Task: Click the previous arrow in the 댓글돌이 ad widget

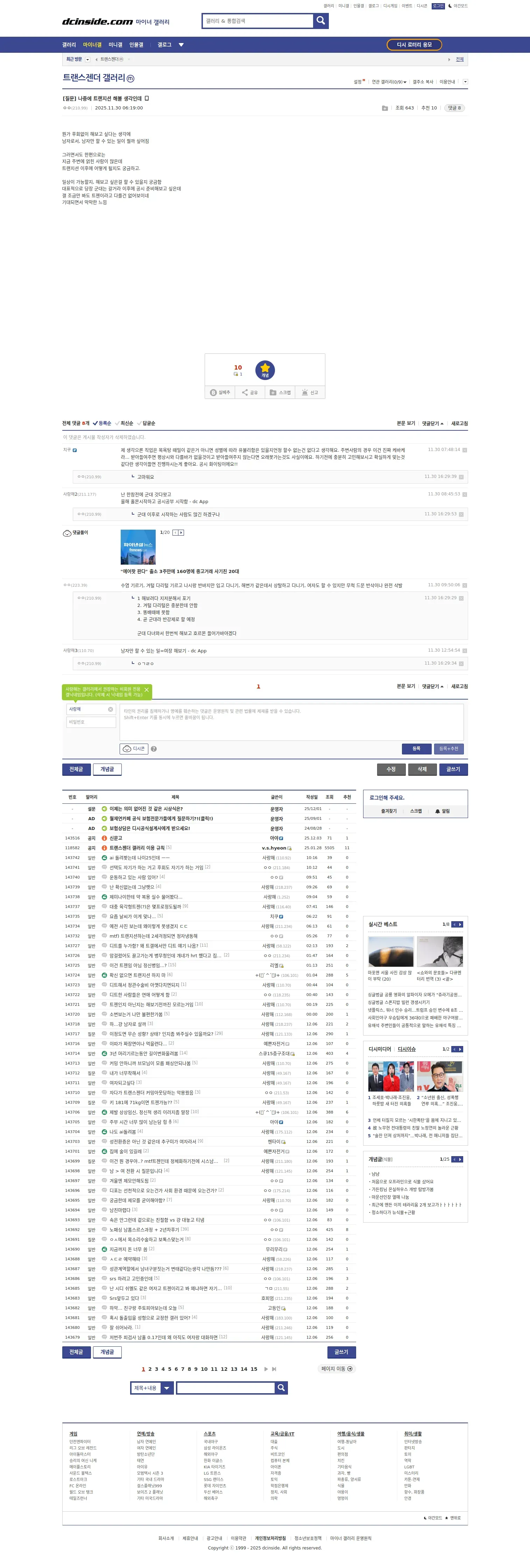Action: tap(176, 532)
